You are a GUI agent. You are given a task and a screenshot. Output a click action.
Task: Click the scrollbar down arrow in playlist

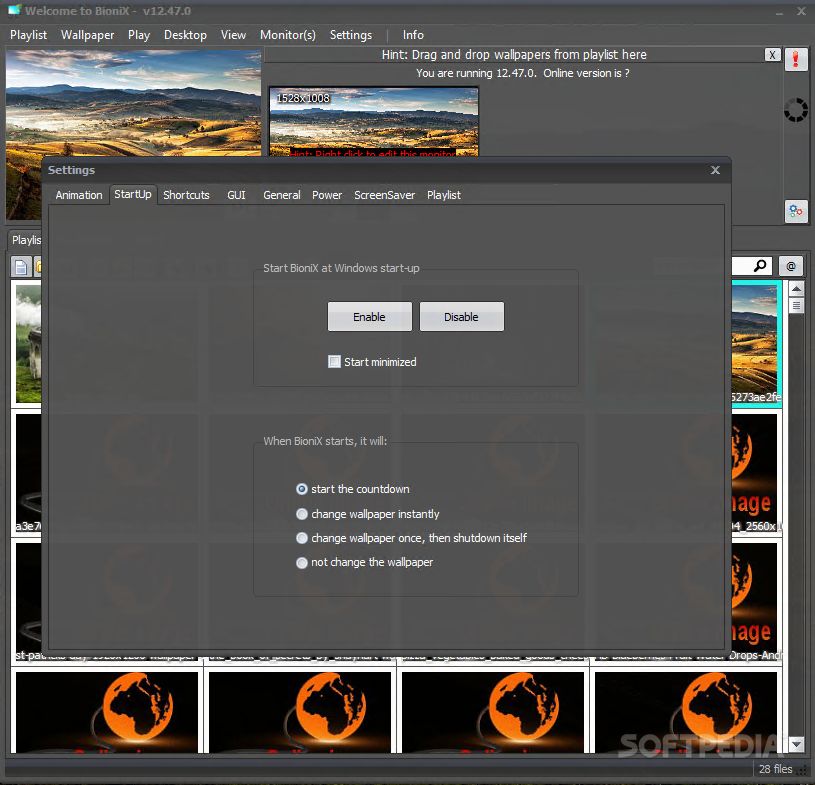coord(796,744)
